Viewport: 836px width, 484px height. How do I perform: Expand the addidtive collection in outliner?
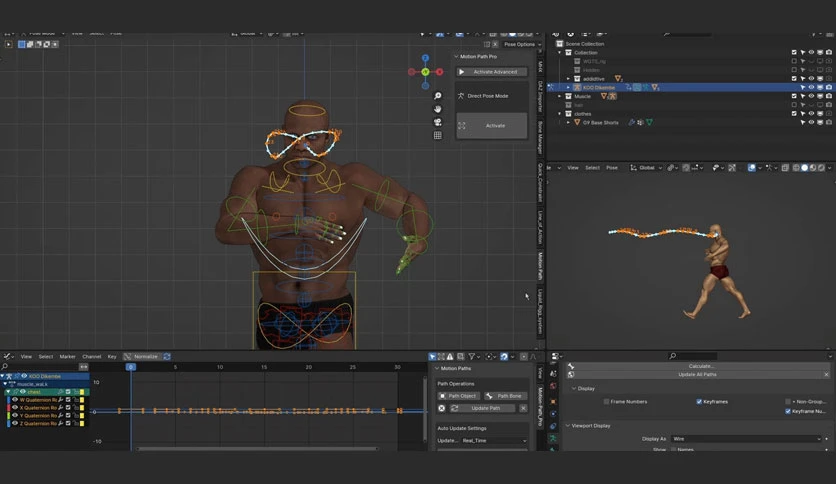(568, 78)
